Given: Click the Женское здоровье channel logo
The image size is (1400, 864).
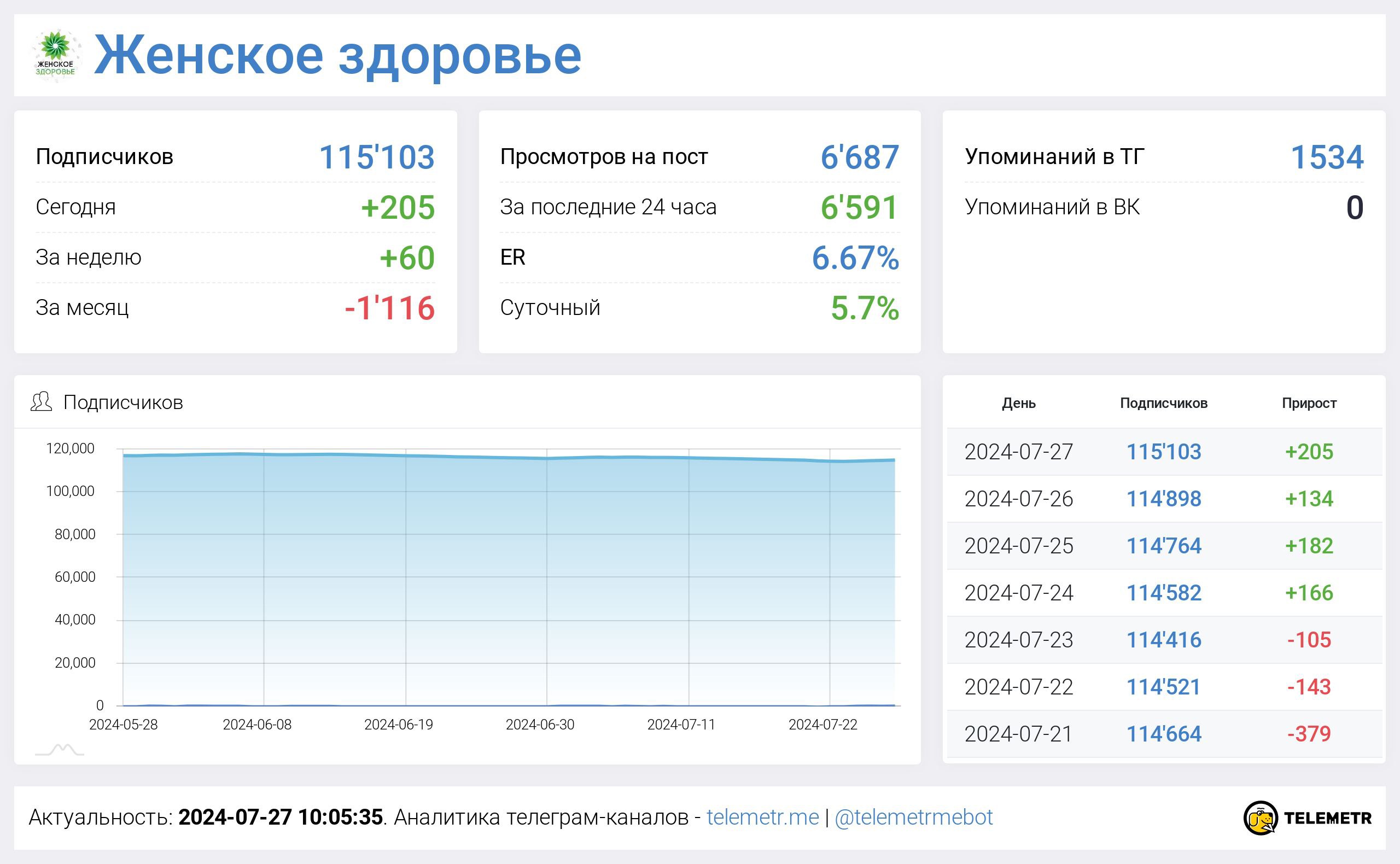Looking at the screenshot, I should [x=55, y=55].
